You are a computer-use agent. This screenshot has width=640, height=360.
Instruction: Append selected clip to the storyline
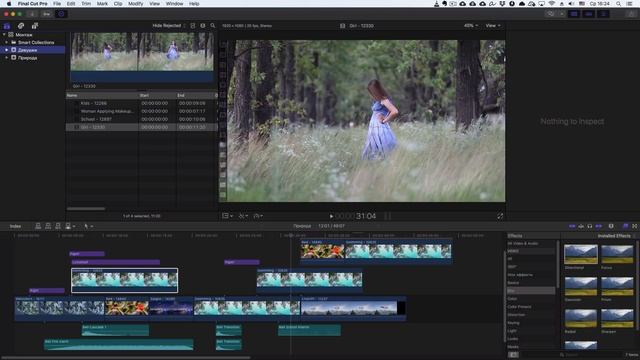pyautogui.click(x=58, y=226)
